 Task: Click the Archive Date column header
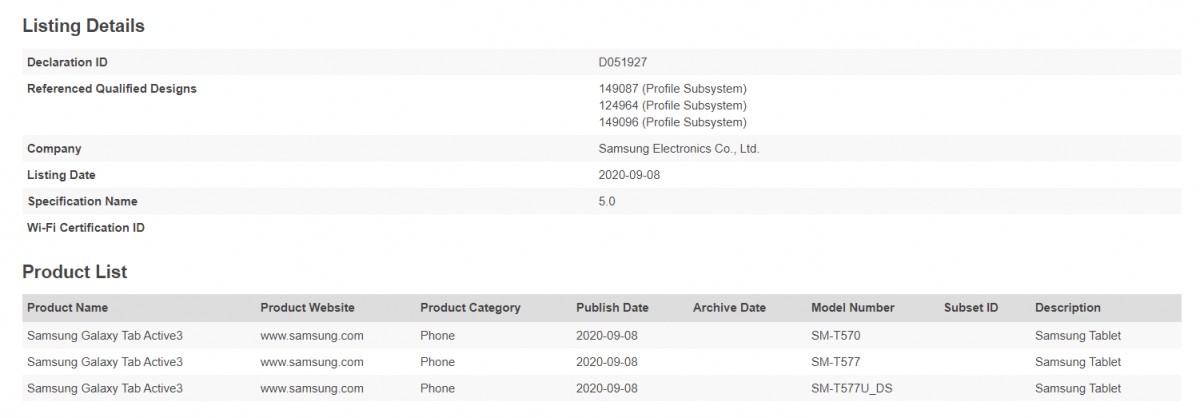pyautogui.click(x=729, y=308)
